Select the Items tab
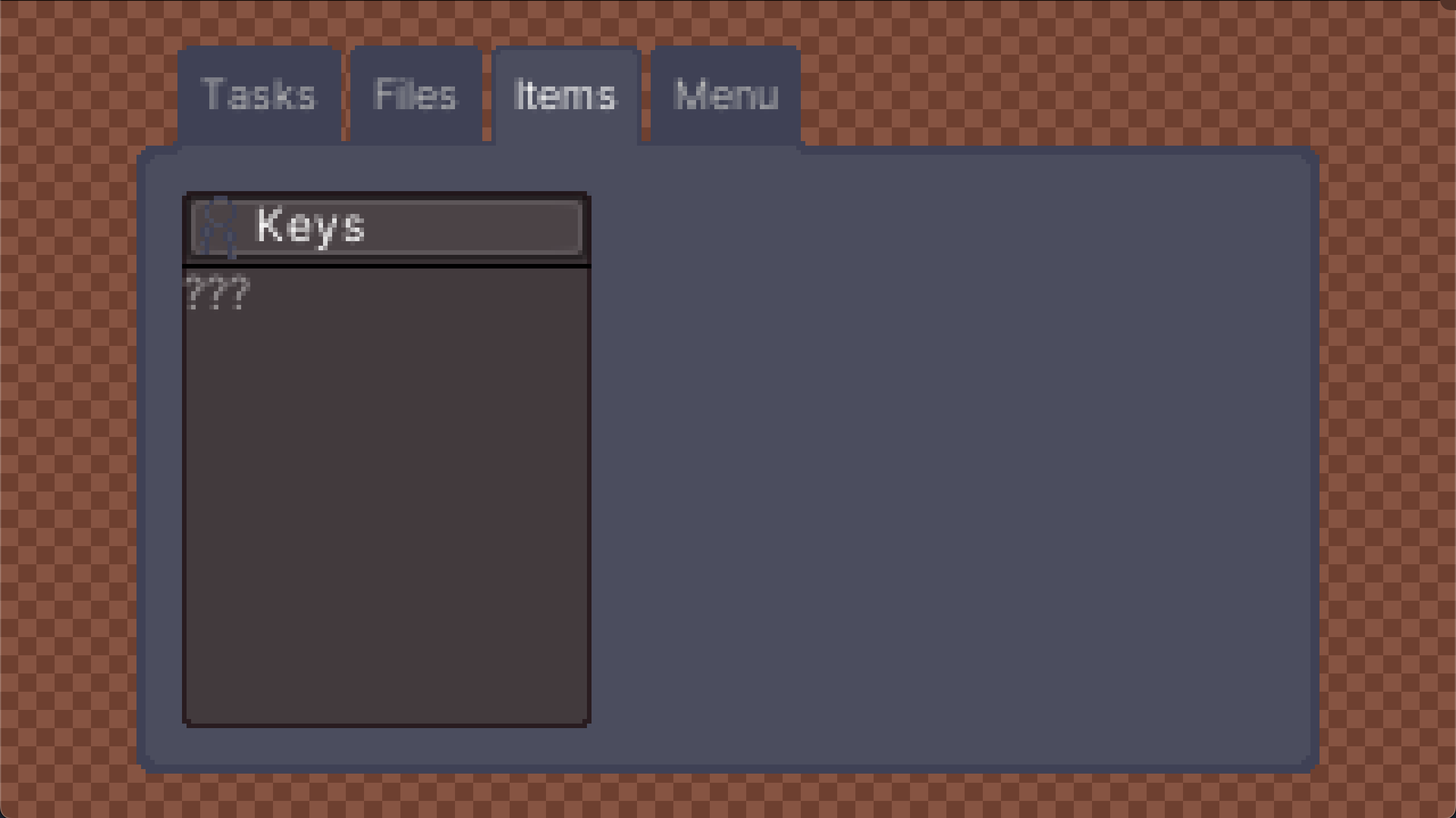 pos(566,94)
